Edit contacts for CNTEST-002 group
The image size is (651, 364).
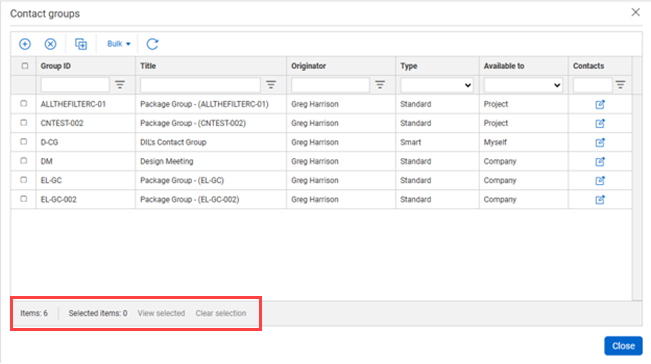600,123
